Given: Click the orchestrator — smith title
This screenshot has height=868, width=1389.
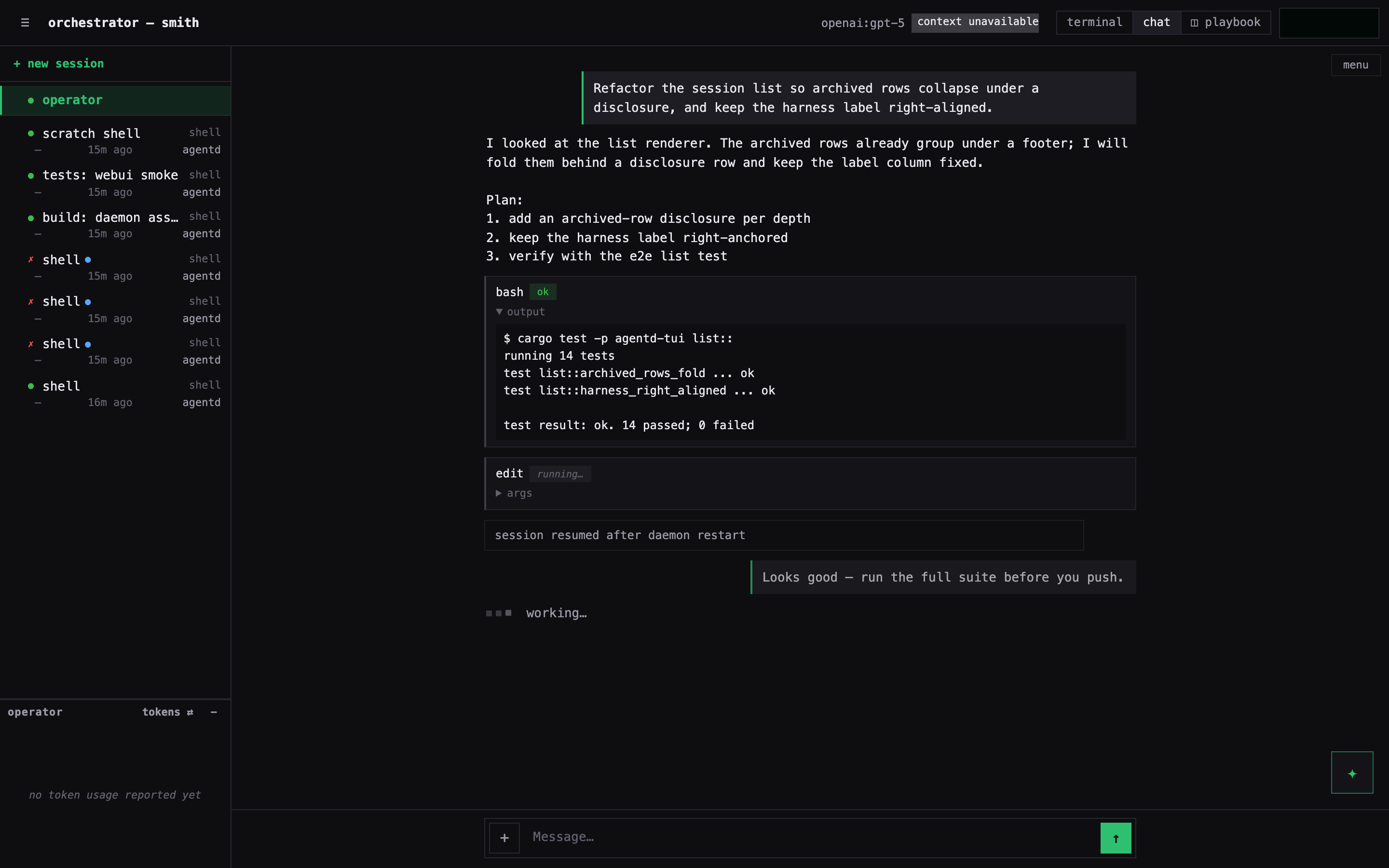Looking at the screenshot, I should point(123,22).
